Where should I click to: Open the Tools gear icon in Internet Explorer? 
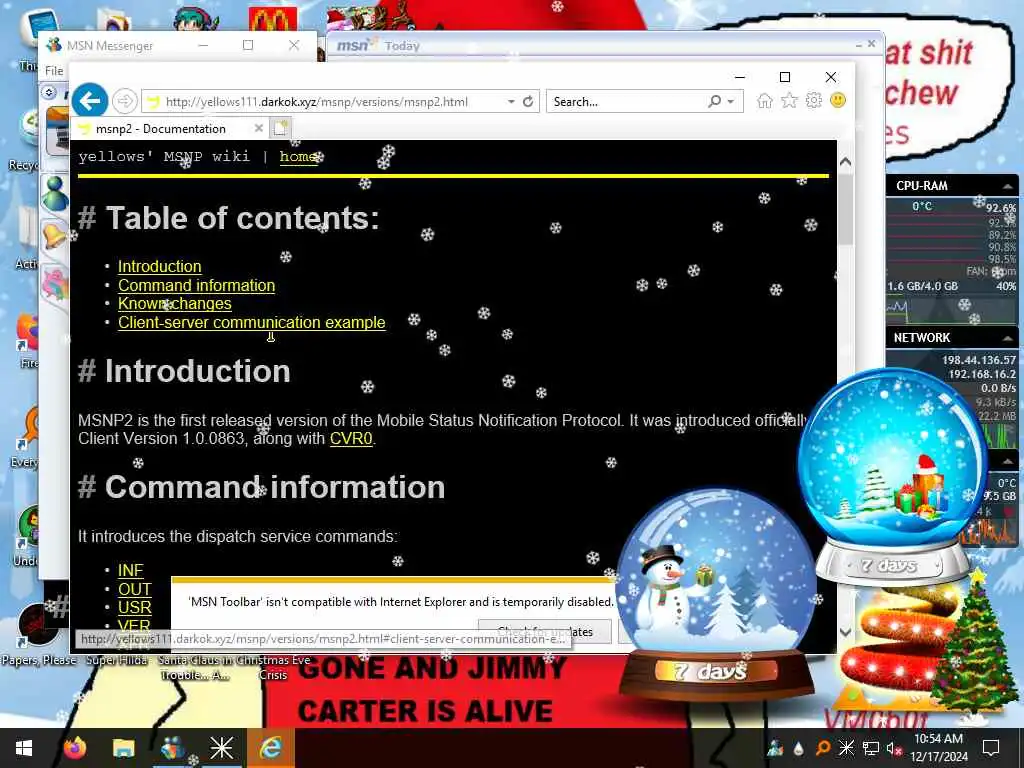(x=813, y=101)
